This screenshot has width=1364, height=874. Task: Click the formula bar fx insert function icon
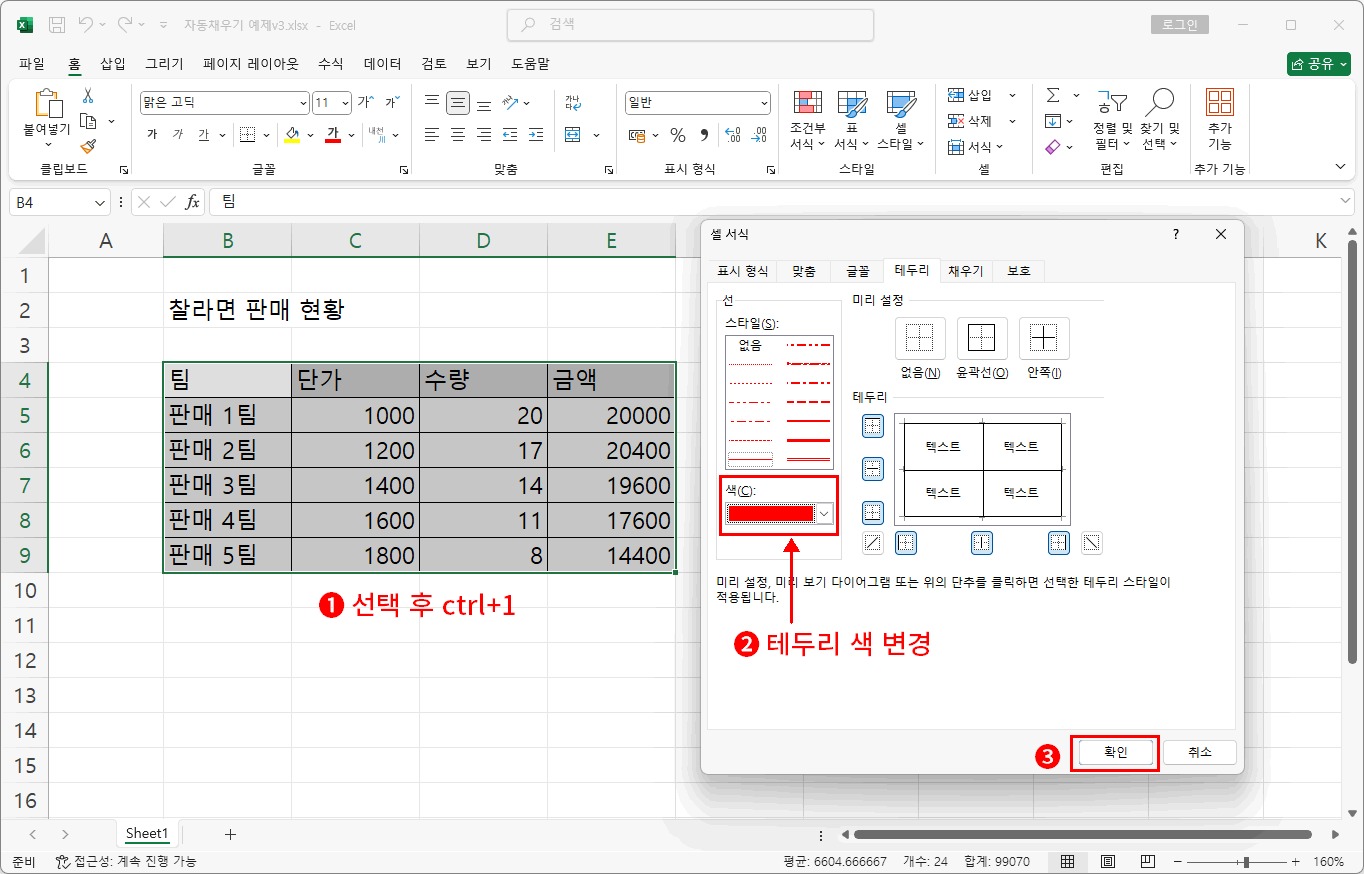tap(193, 202)
